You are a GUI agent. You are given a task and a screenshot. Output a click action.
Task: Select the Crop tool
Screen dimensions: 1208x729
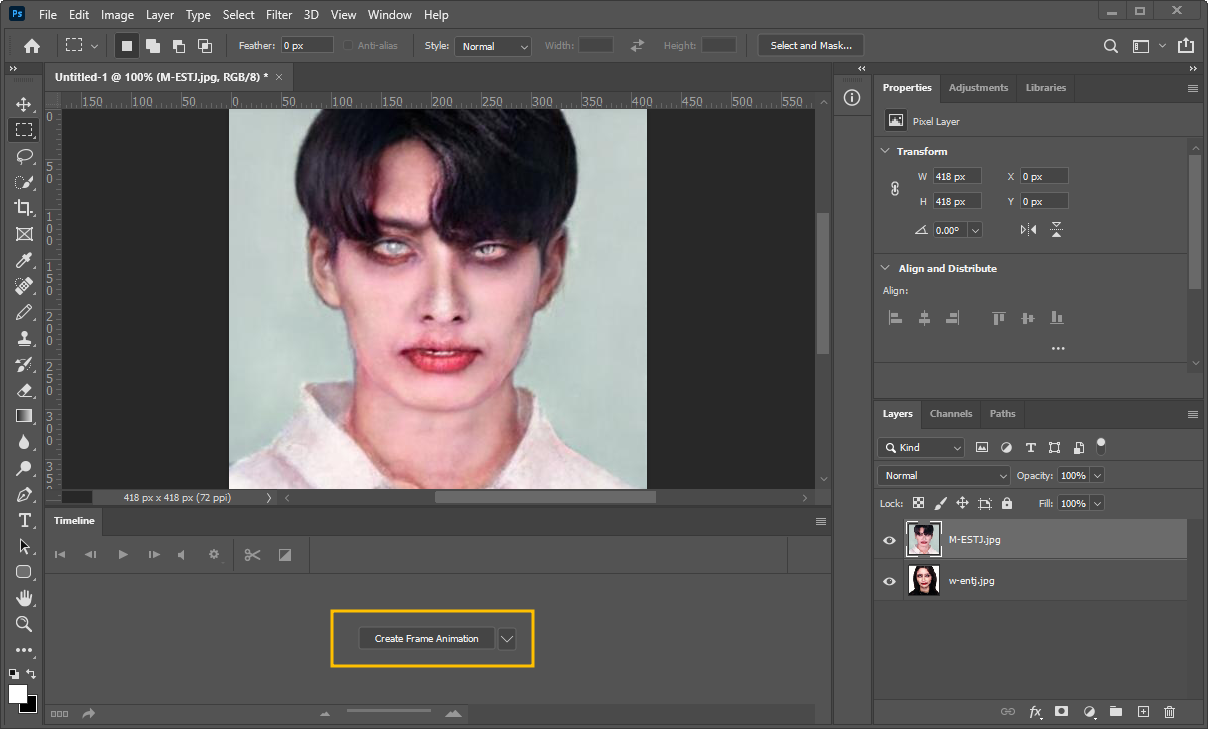24,208
